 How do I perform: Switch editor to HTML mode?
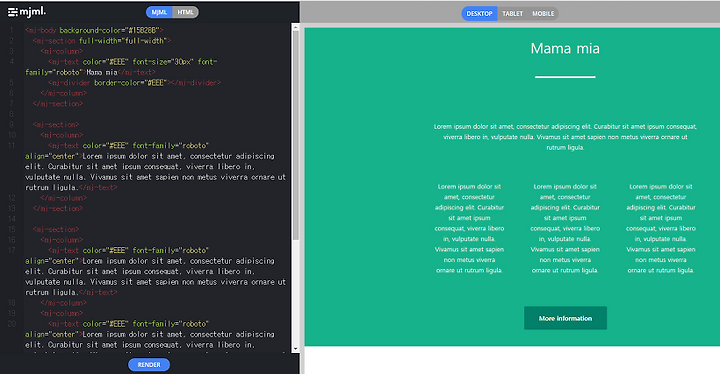pyautogui.click(x=186, y=12)
